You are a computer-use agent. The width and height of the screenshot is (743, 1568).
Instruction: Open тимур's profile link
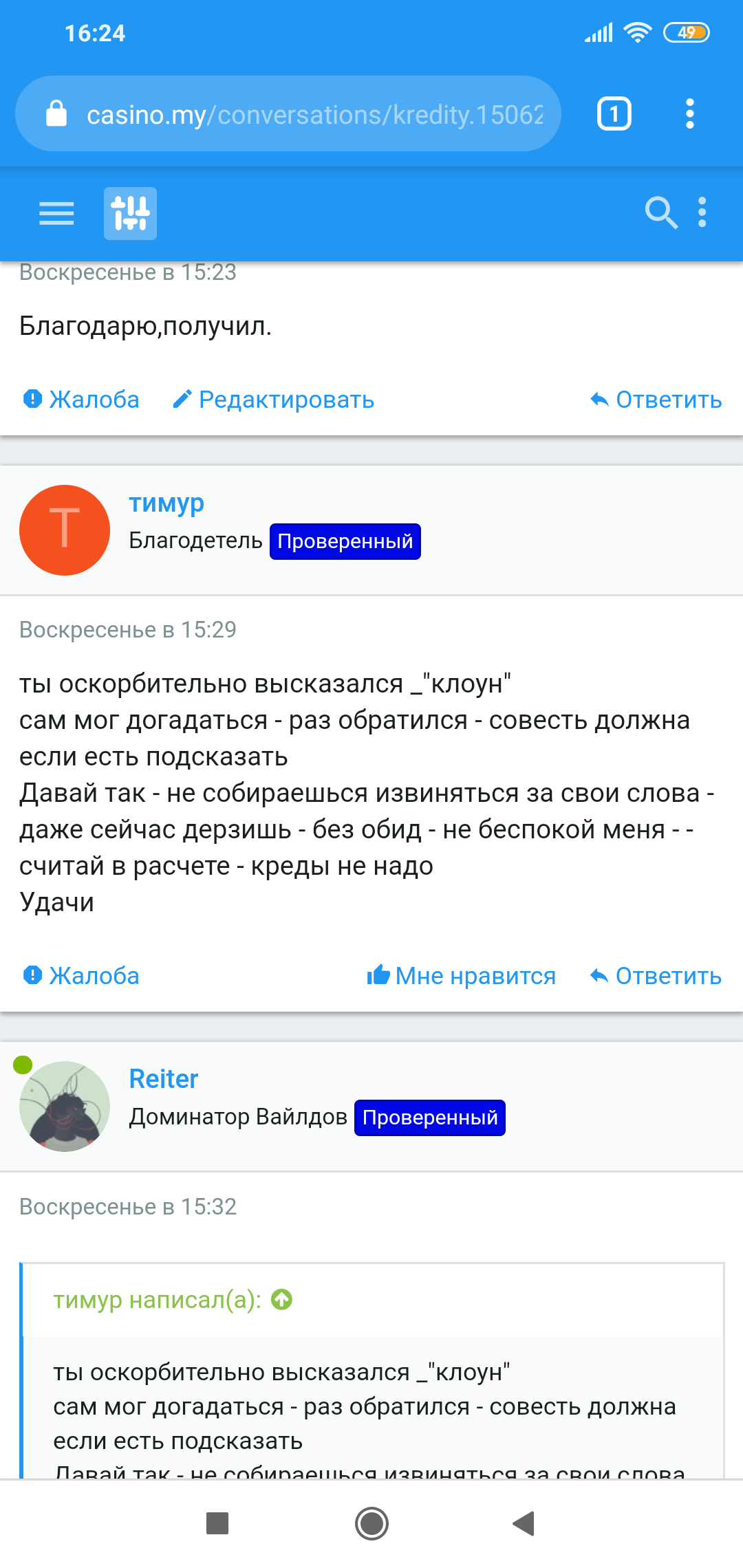(x=166, y=503)
